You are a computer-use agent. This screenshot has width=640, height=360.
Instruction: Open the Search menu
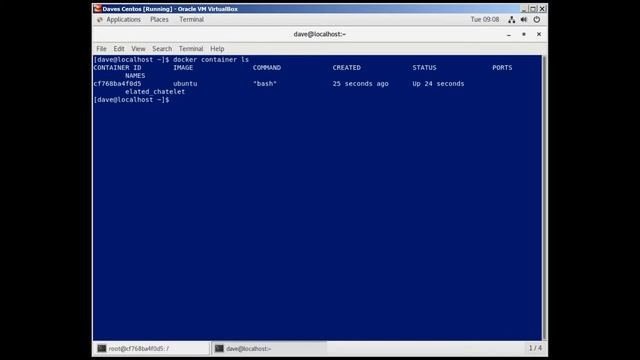(x=162, y=49)
